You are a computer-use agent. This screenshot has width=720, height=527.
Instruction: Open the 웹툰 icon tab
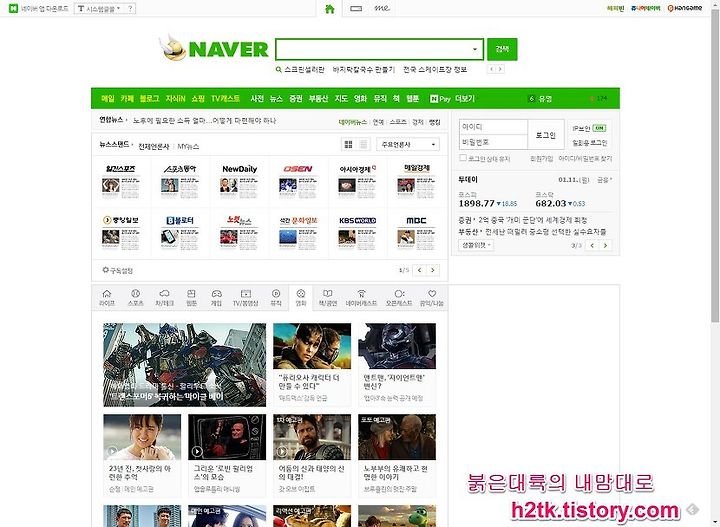(x=191, y=297)
